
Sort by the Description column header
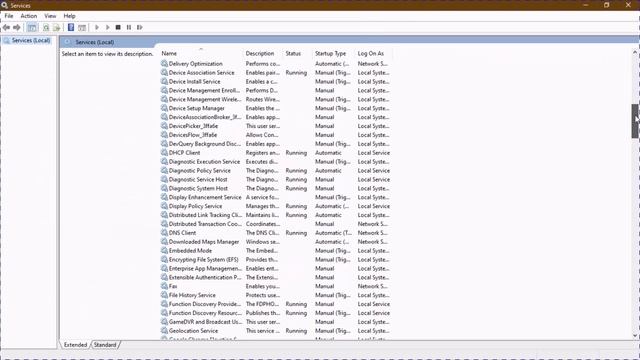pos(263,53)
